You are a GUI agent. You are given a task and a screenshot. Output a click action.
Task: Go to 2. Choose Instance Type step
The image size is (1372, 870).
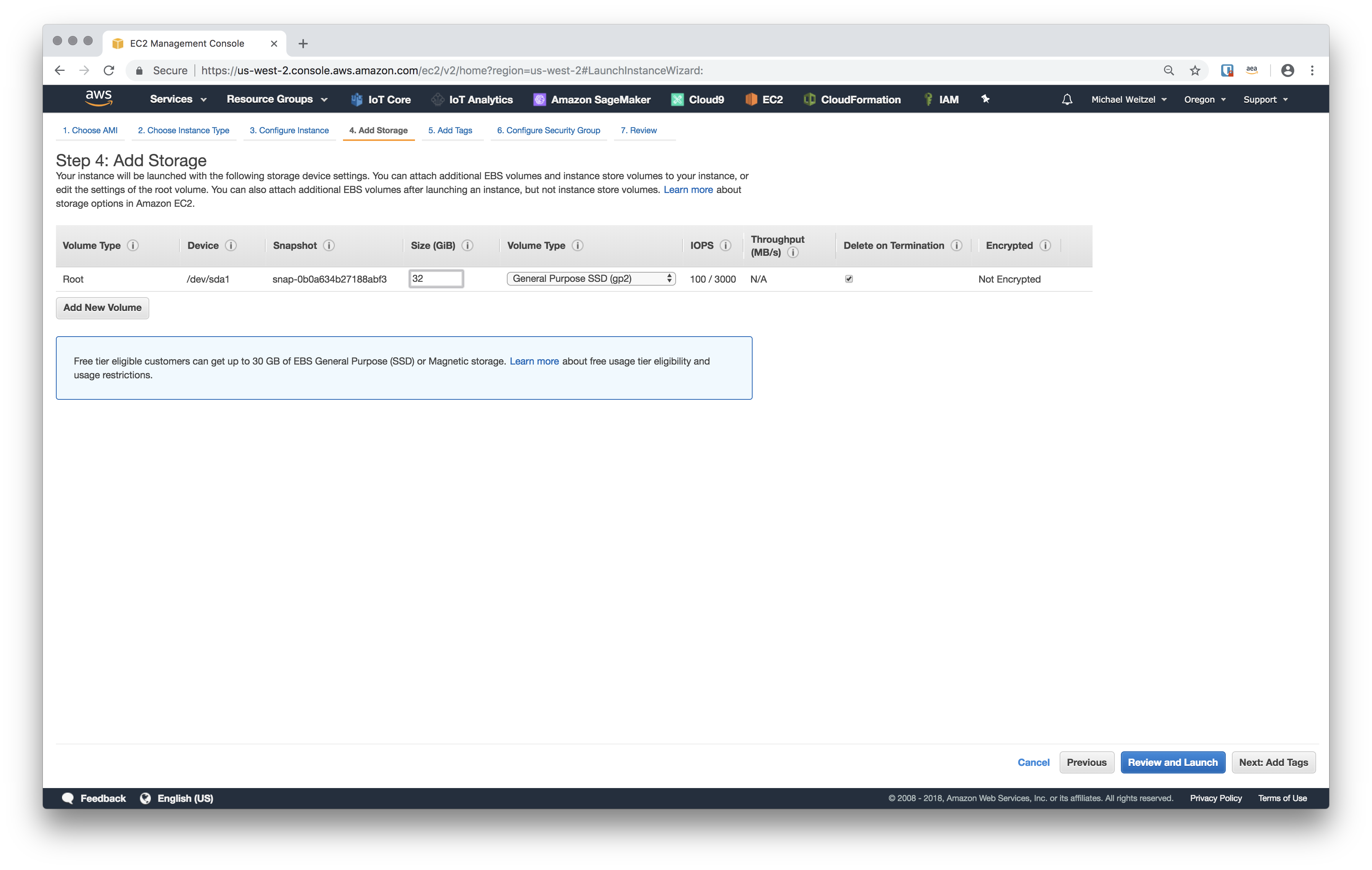point(183,131)
